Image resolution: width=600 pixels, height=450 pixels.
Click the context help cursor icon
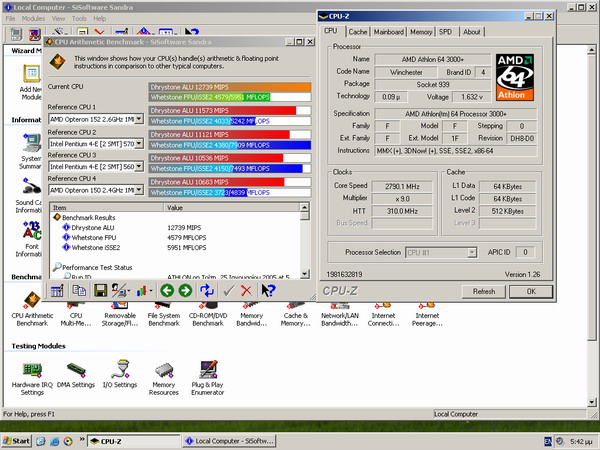click(268, 291)
